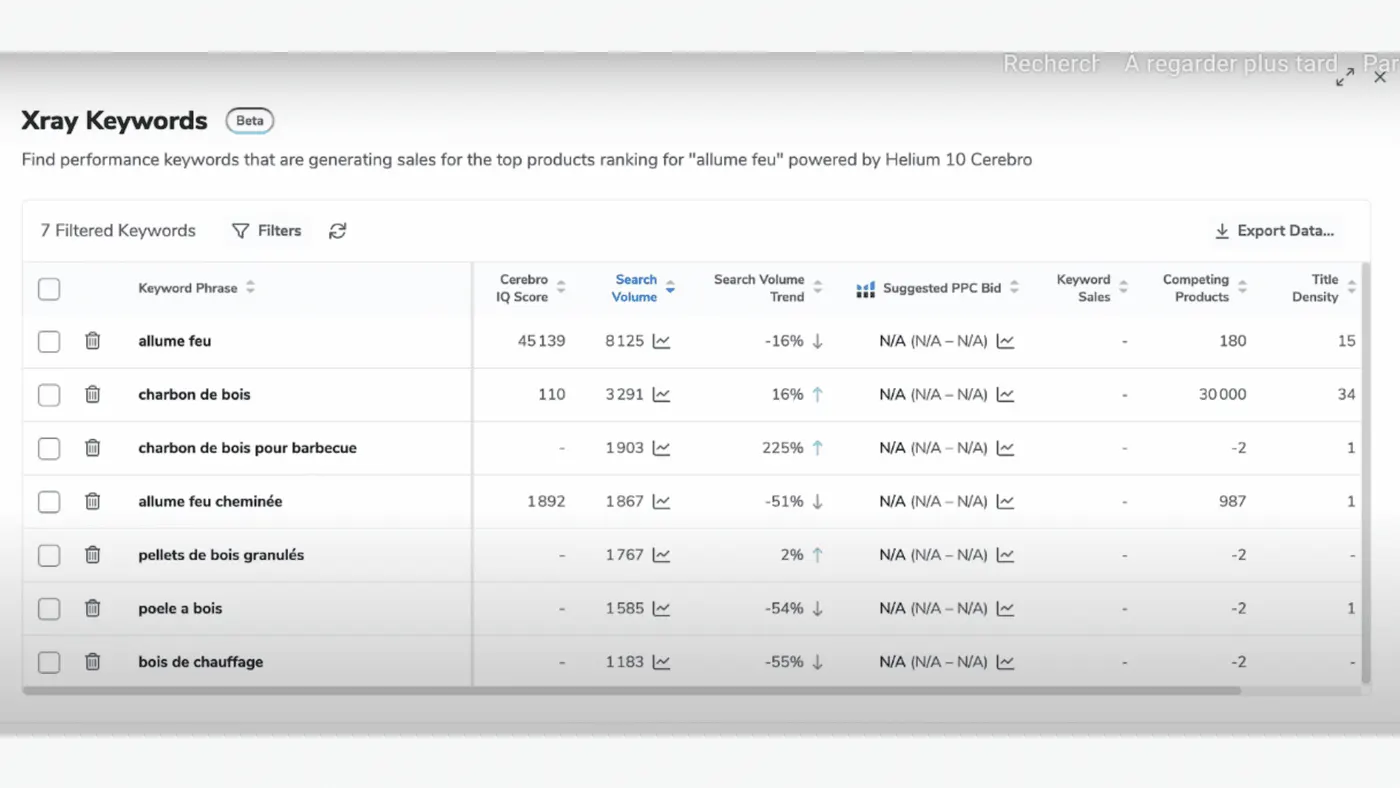Show PPC bid chart for poele a bois

point(1005,608)
